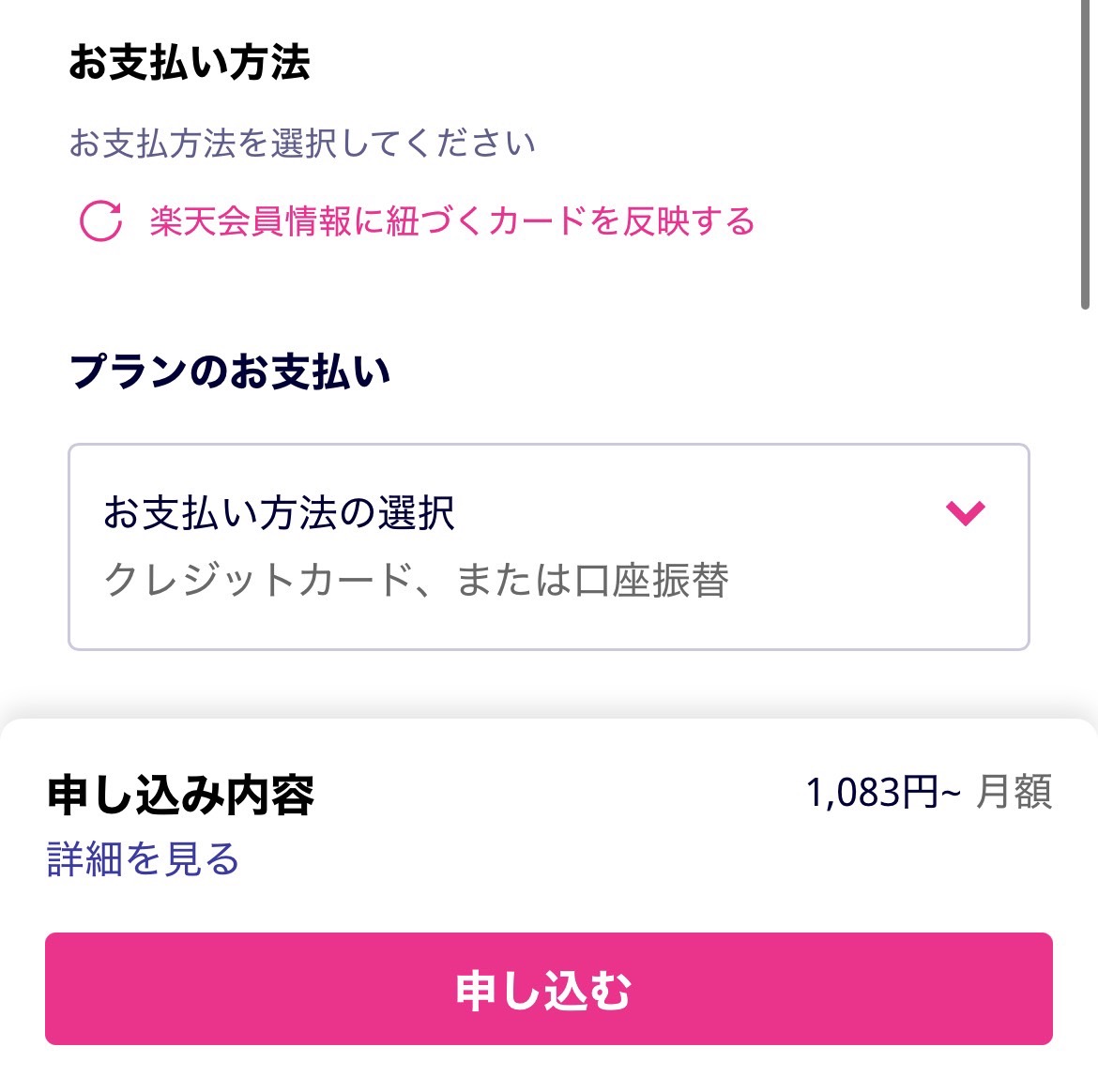1098x1092 pixels.
Task: Click 楽天会員情報に紐づくカードを反映する link
Action: point(451,221)
